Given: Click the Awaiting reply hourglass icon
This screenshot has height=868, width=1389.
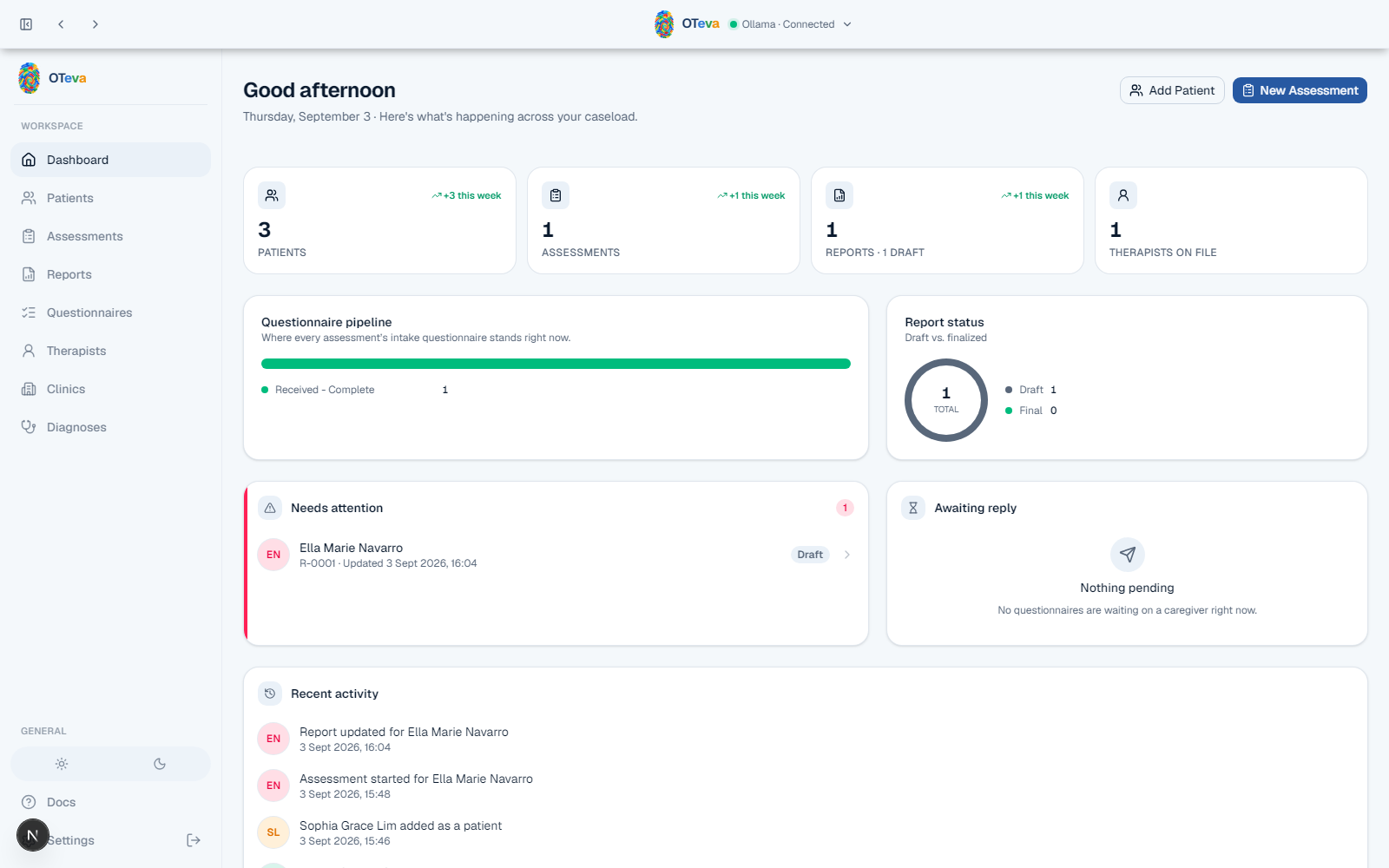Looking at the screenshot, I should (913, 508).
